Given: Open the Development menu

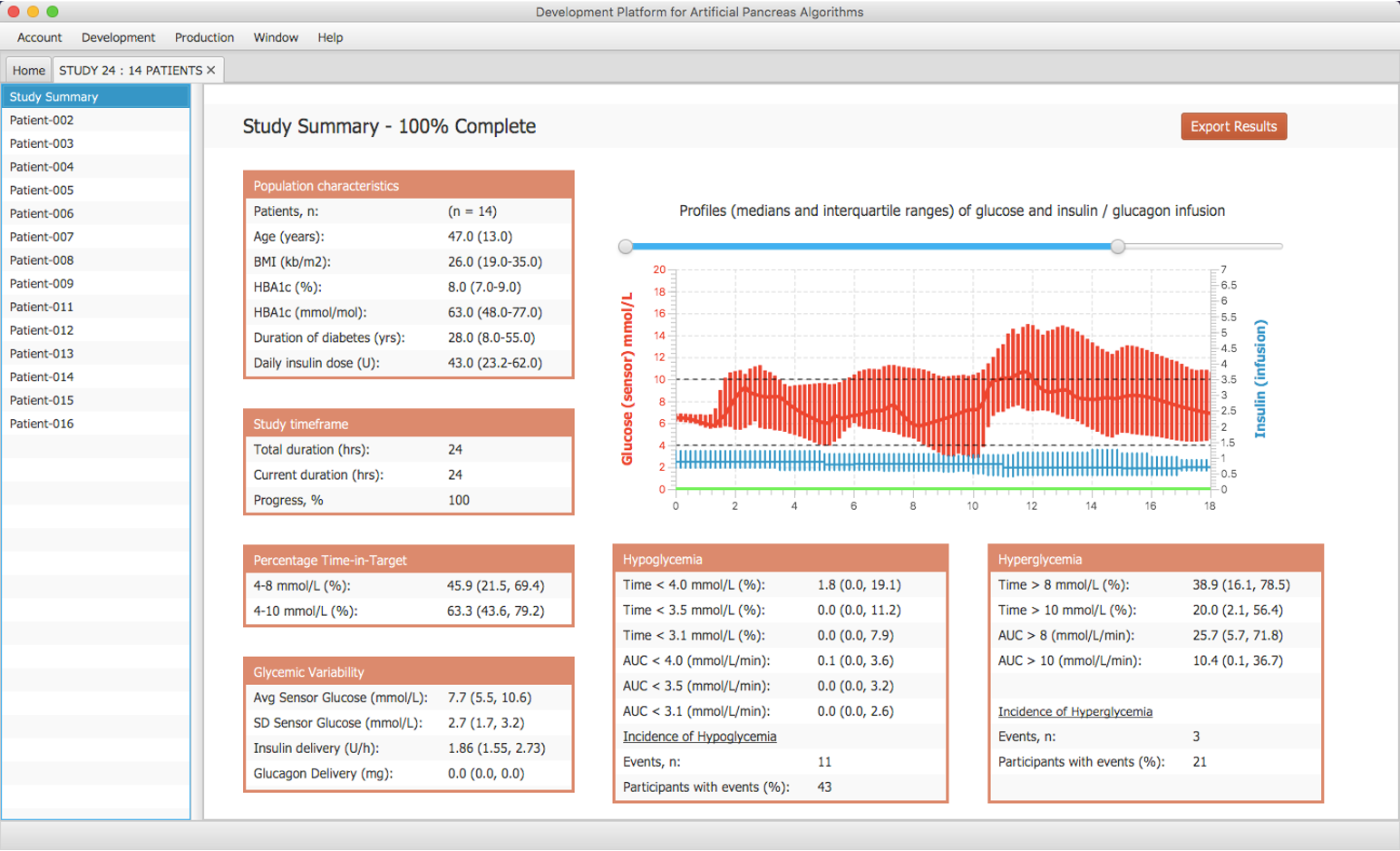Looking at the screenshot, I should 118,37.
